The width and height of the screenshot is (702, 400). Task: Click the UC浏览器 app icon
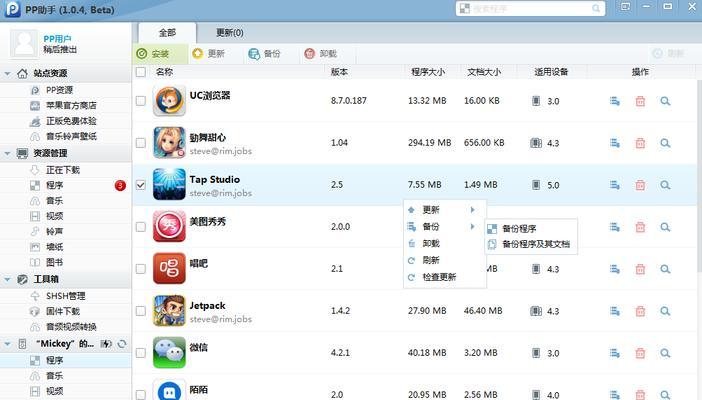click(169, 101)
